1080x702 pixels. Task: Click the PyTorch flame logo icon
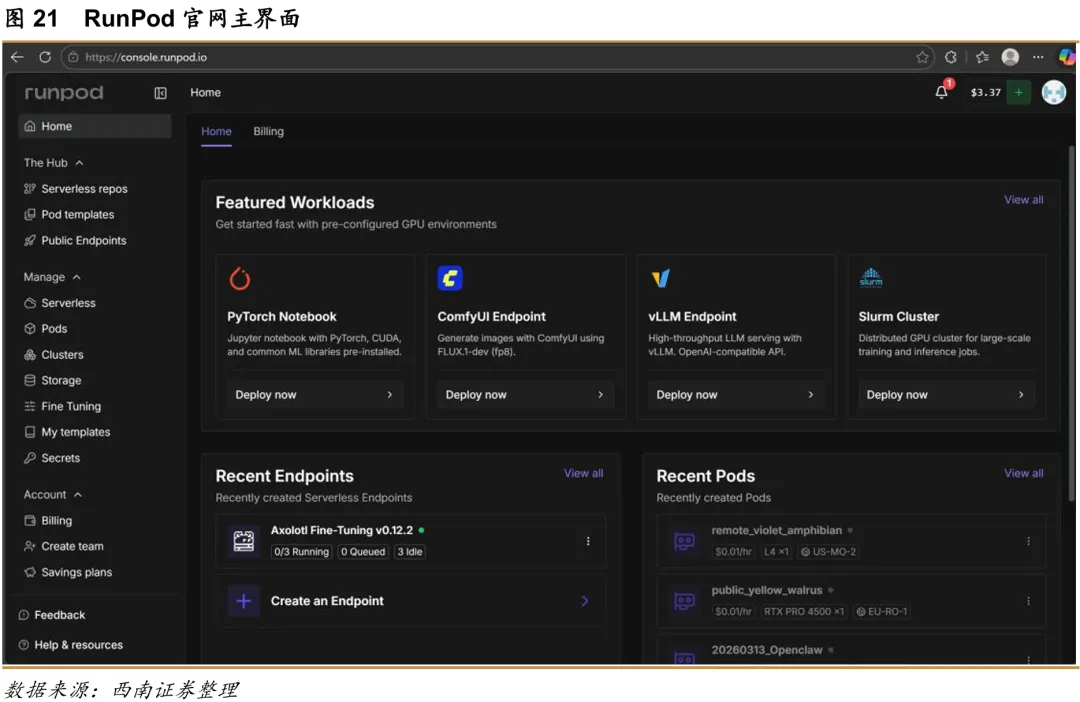pos(240,278)
